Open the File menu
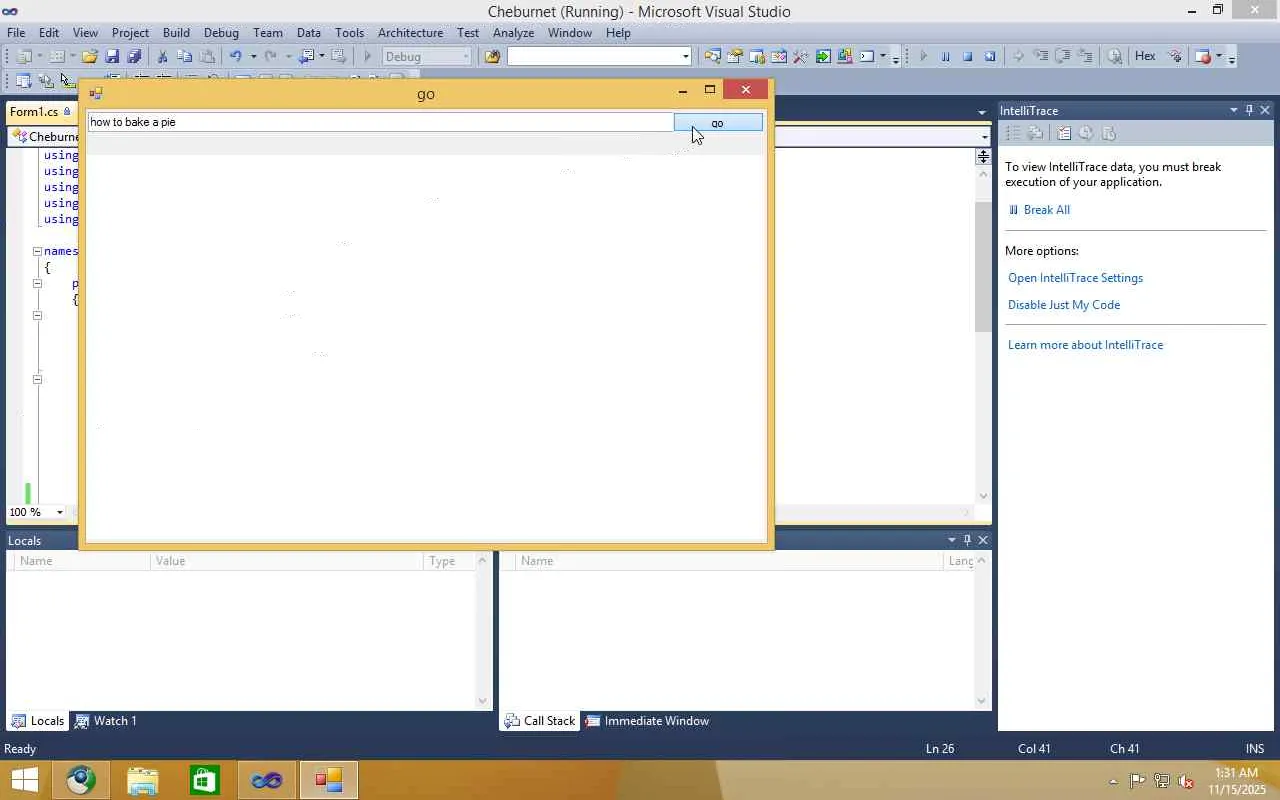 point(16,33)
